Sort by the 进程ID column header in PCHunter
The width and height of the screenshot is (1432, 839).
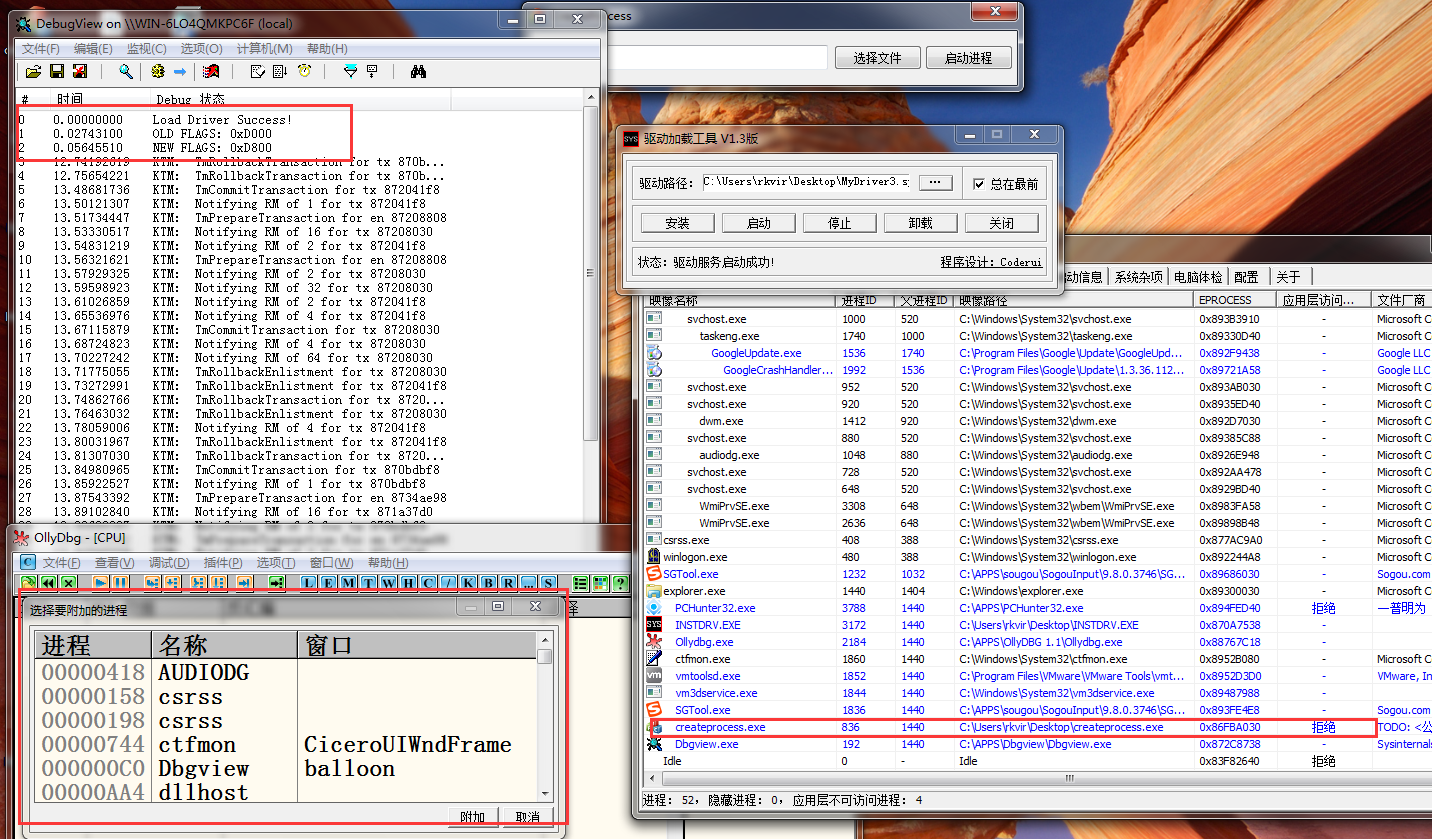[863, 300]
